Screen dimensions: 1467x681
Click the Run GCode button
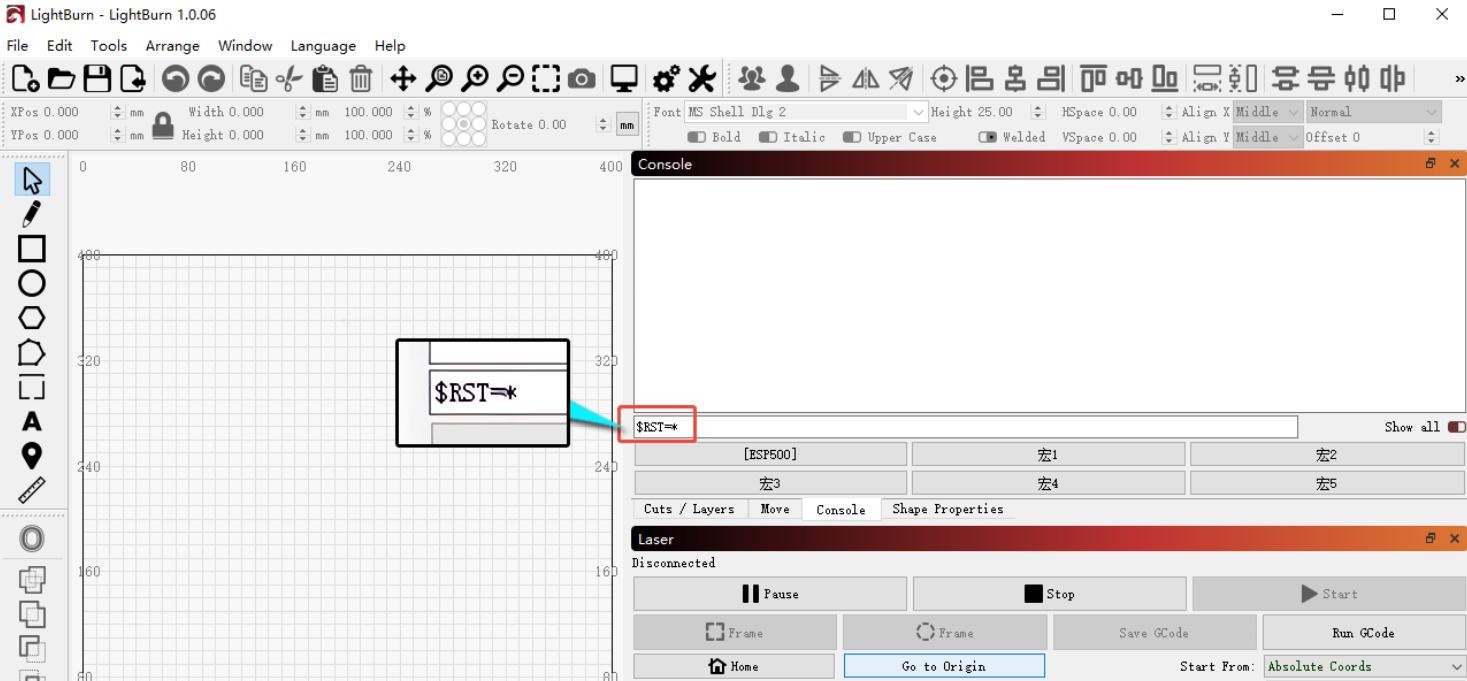click(x=1364, y=633)
